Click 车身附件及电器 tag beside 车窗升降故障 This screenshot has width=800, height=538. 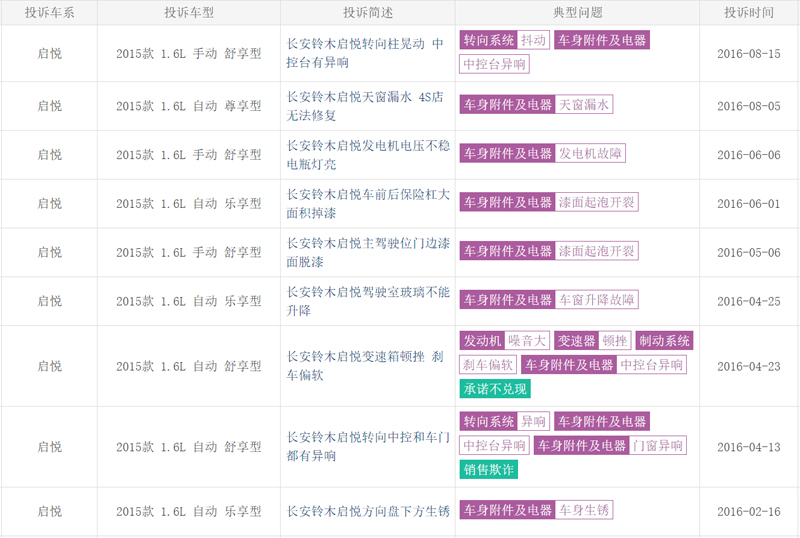[508, 300]
